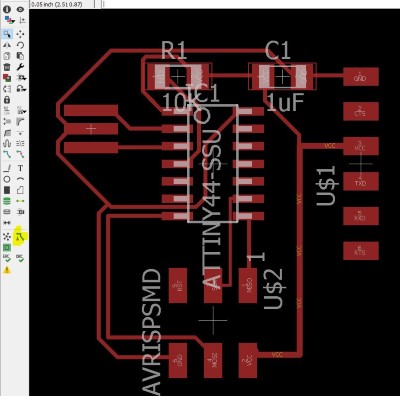Select the Paste tool
This screenshot has height=396, width=400.
click(x=21, y=56)
